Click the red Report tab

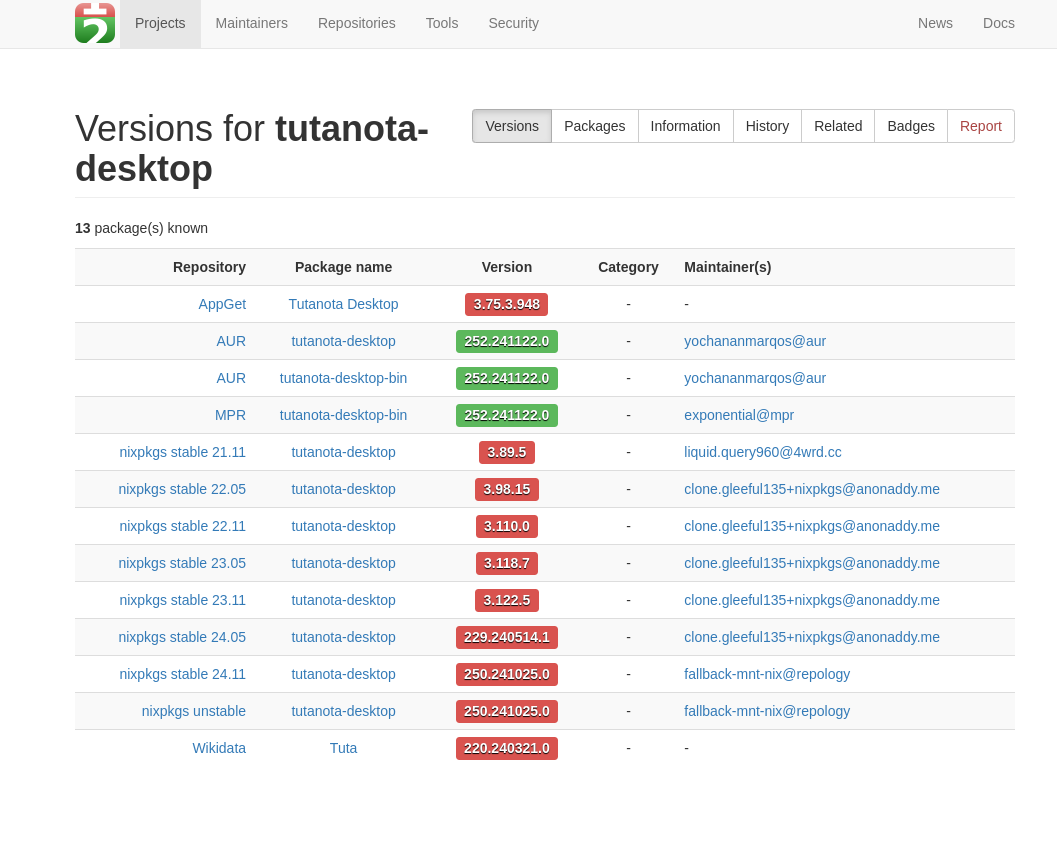click(980, 126)
